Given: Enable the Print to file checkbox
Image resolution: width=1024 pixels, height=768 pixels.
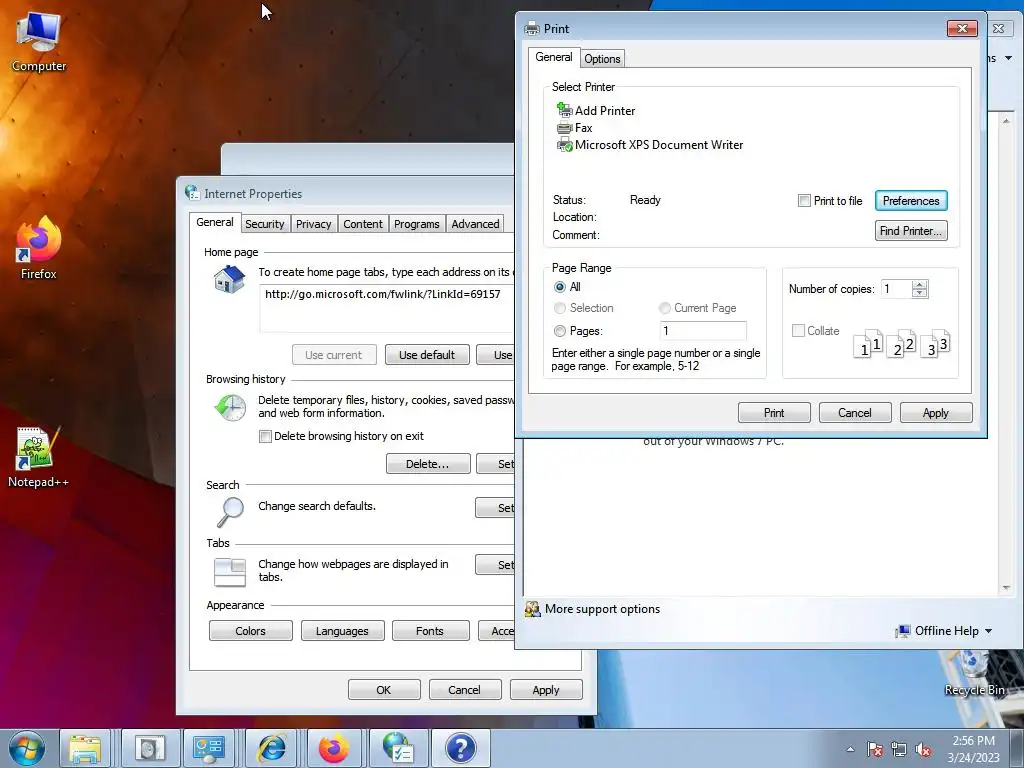Looking at the screenshot, I should click(x=805, y=200).
